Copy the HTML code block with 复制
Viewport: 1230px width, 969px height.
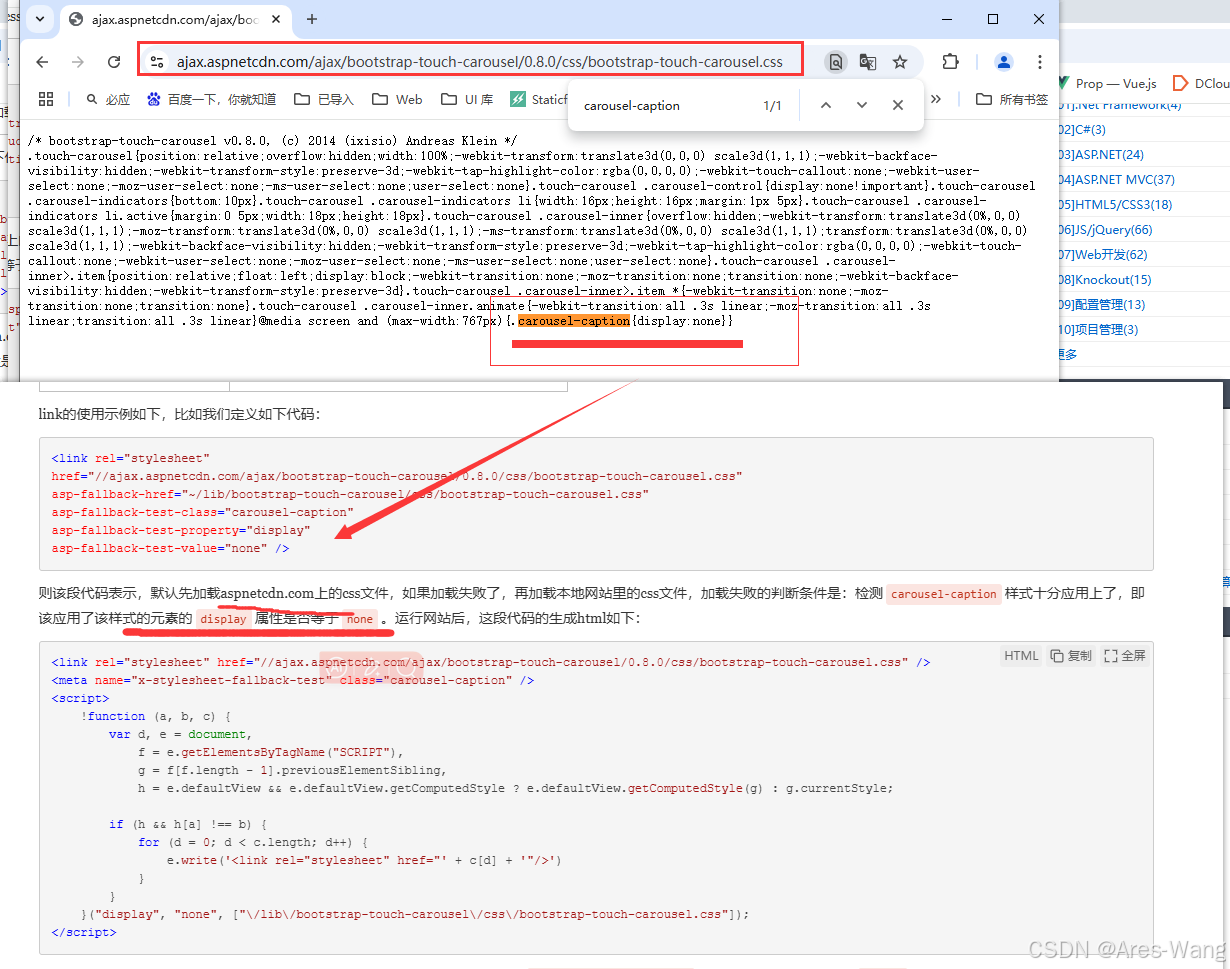click(x=1070, y=656)
